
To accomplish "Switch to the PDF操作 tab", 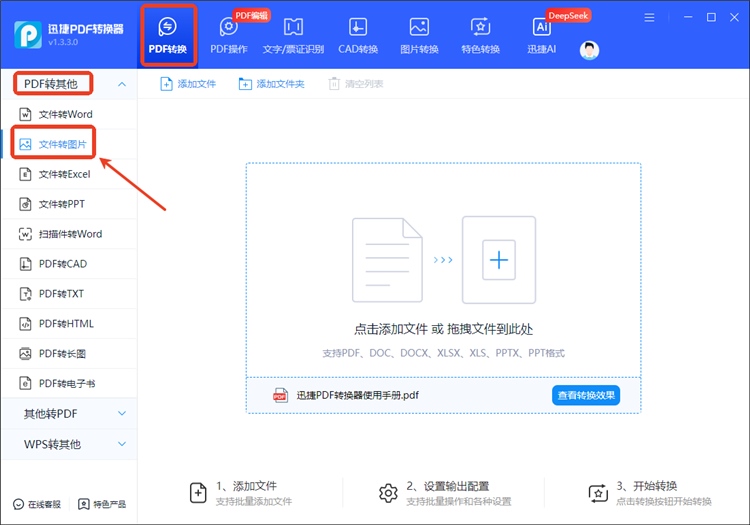I will 229,35.
